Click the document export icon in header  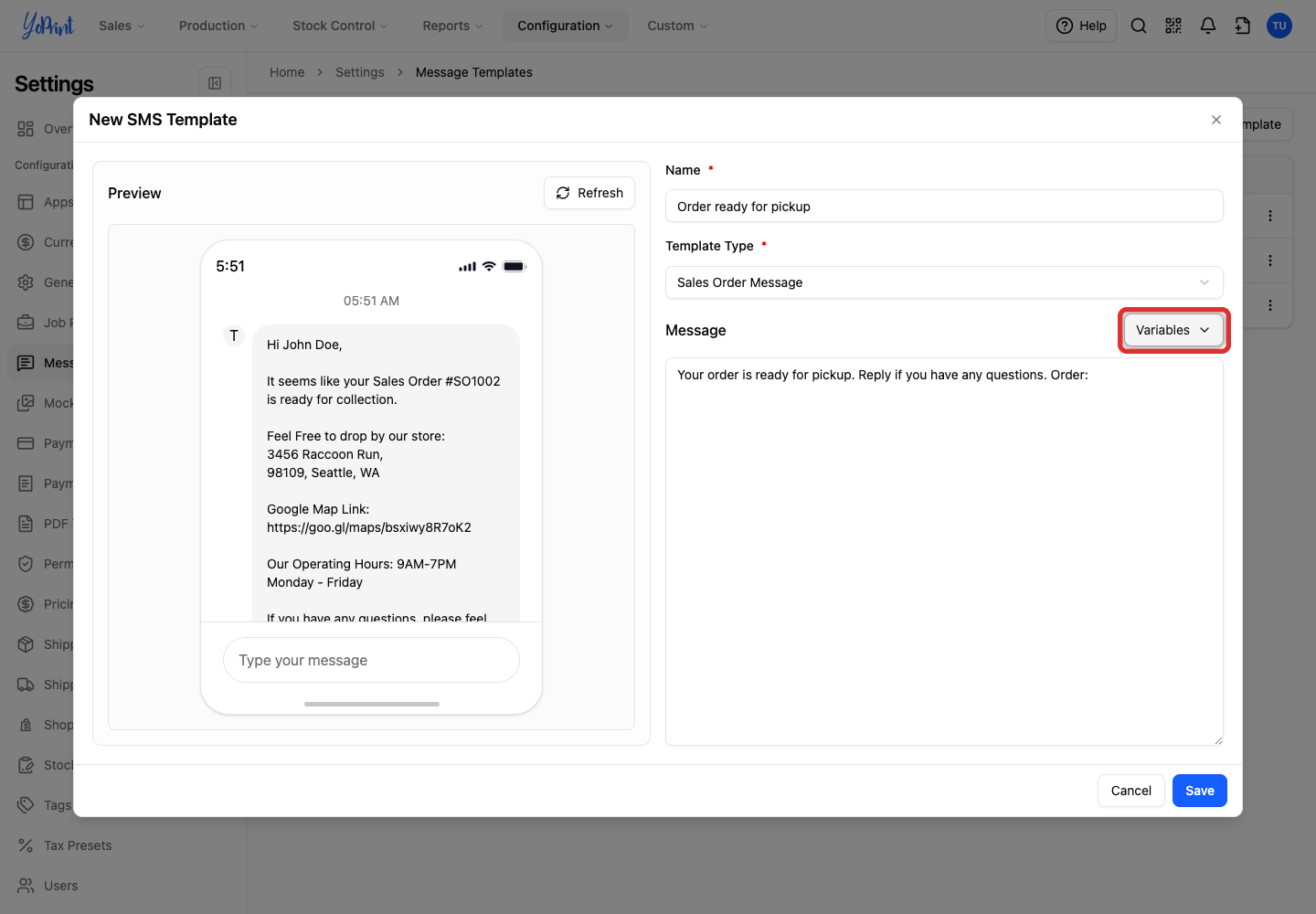1243,26
